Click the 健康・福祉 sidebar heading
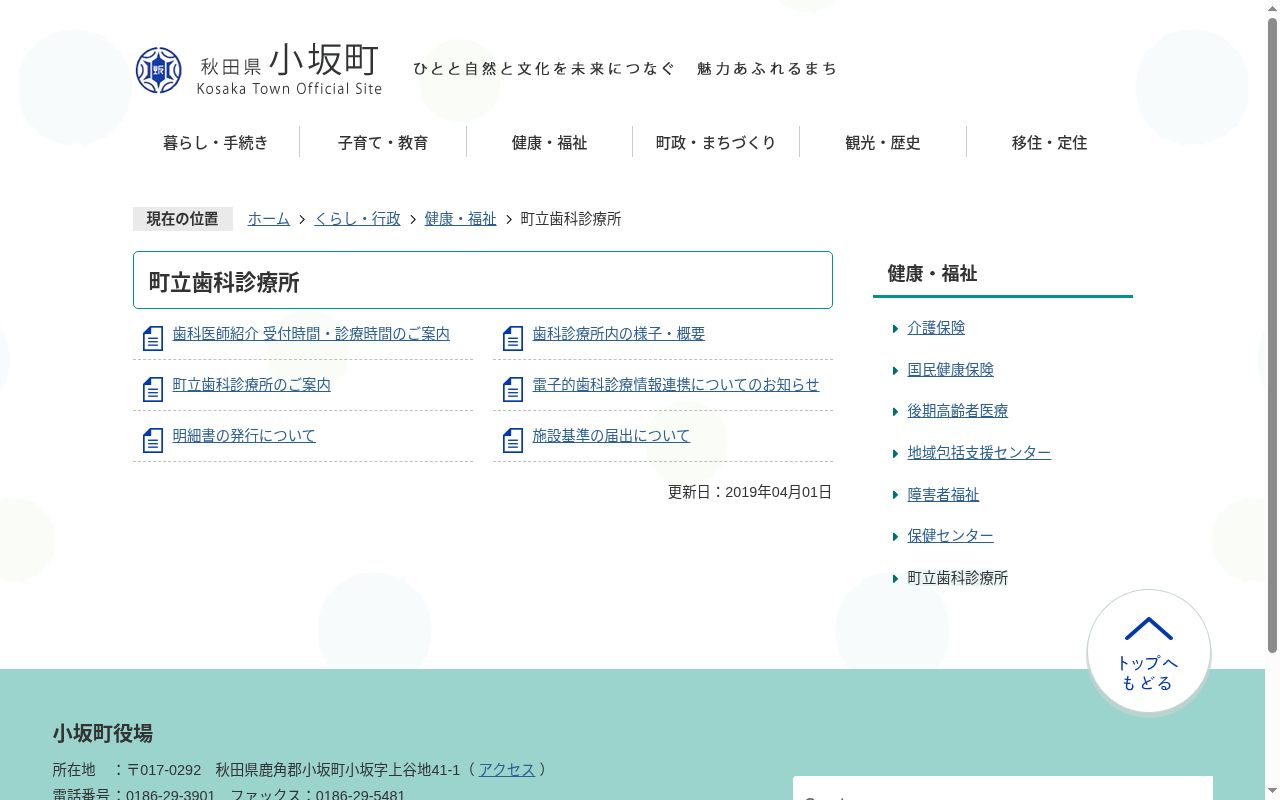Image resolution: width=1280 pixels, height=800 pixels. tap(932, 274)
